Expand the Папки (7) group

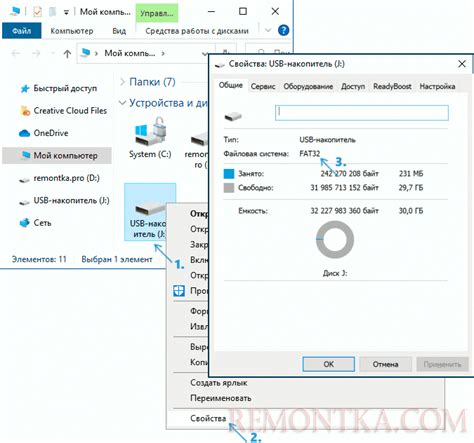click(122, 82)
